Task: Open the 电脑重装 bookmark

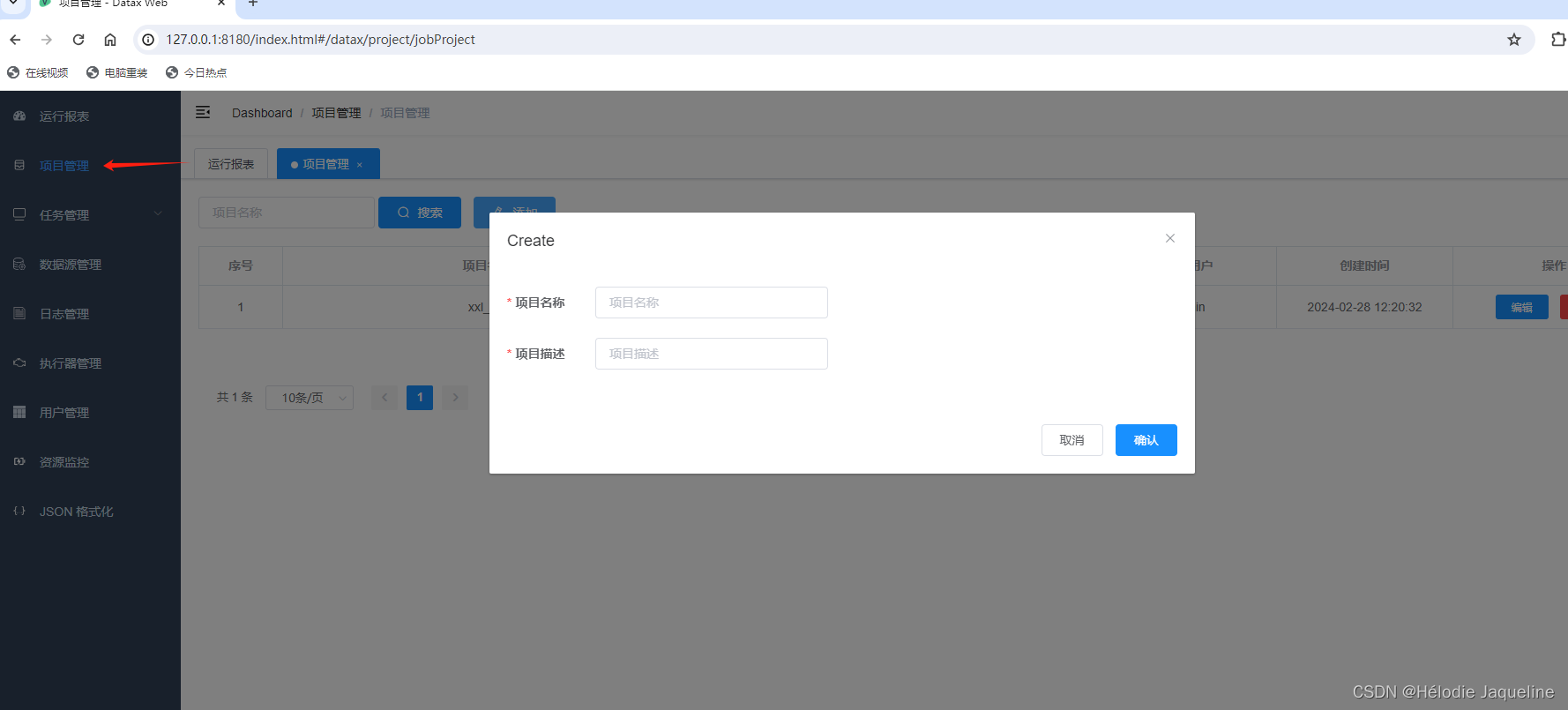Action: tap(117, 72)
